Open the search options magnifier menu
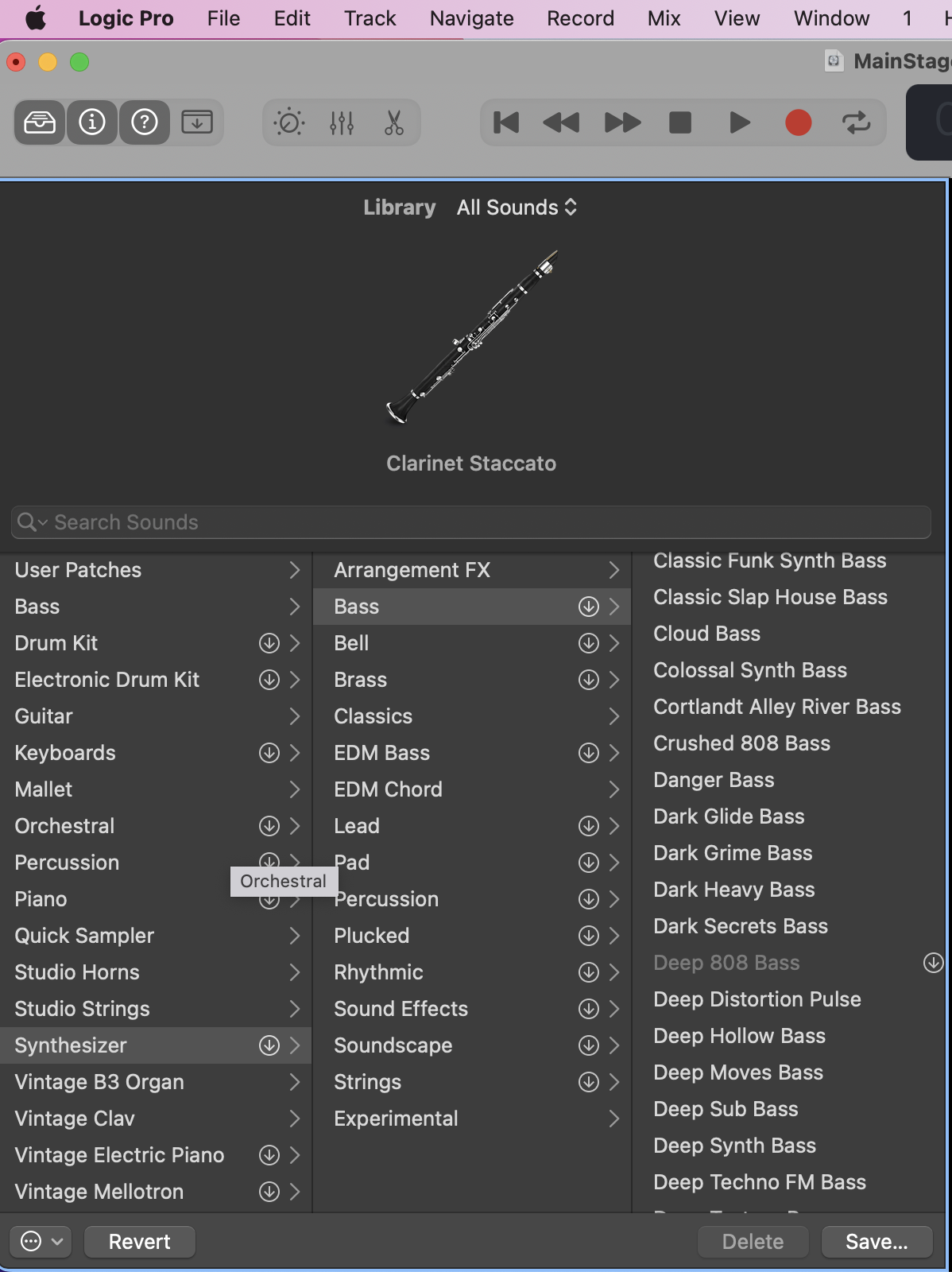 (33, 522)
